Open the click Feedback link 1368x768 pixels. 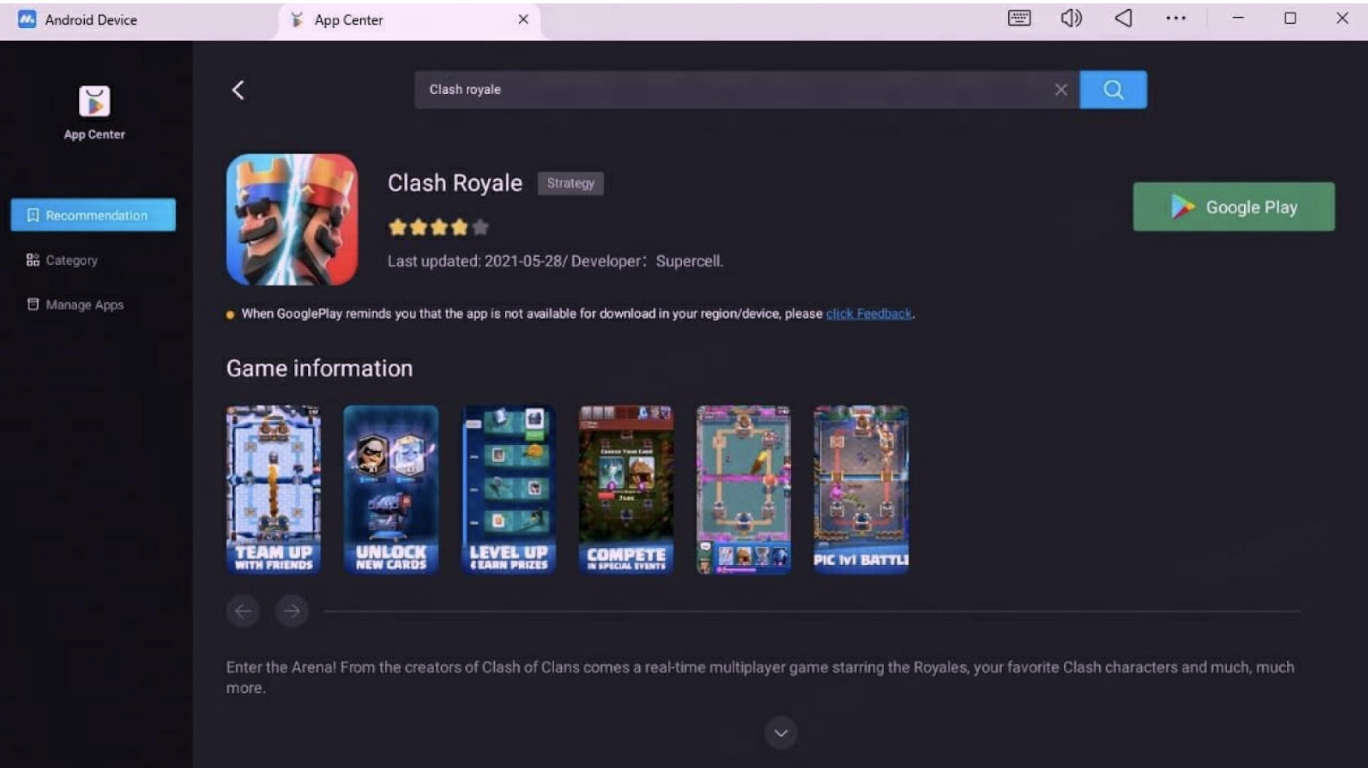click(868, 312)
